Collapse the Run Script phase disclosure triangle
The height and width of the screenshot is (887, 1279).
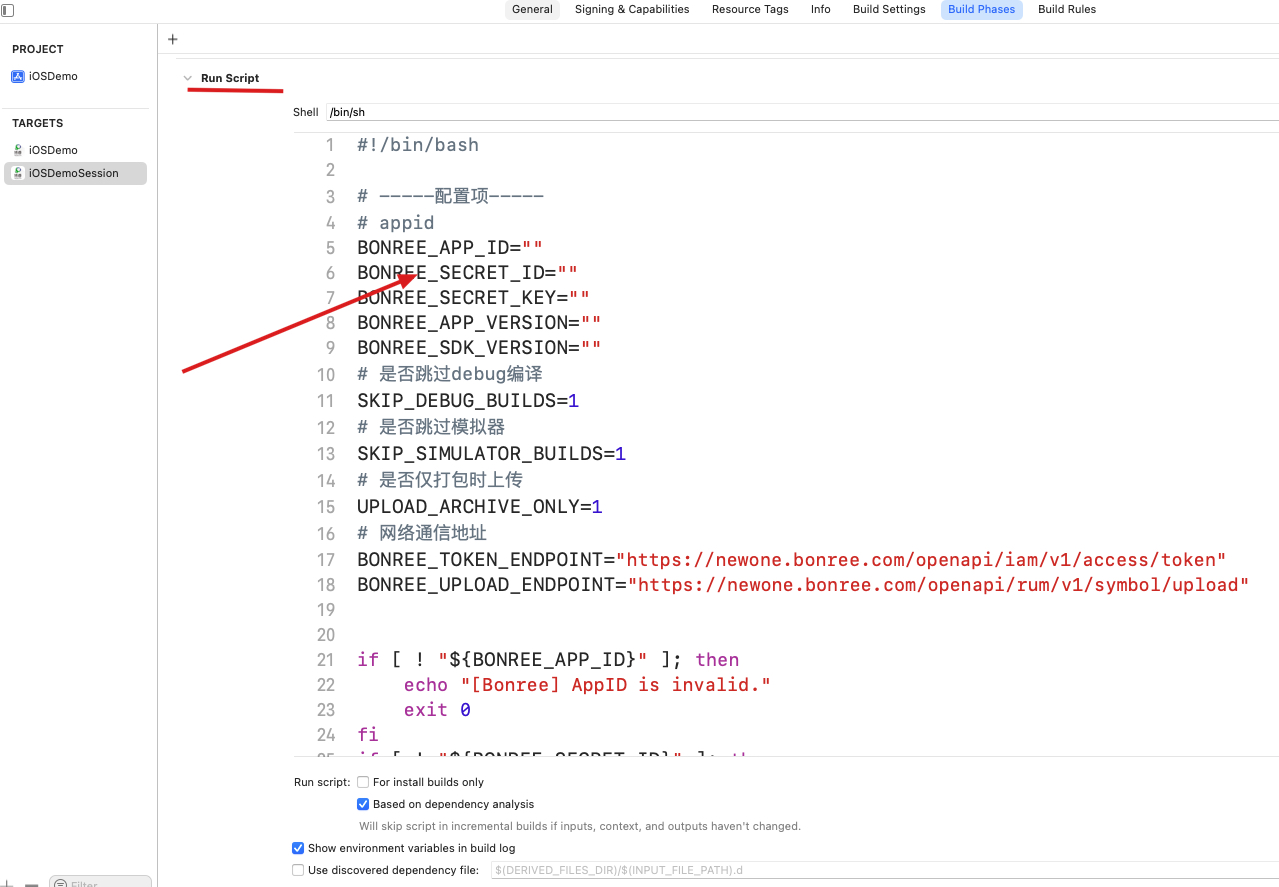(x=188, y=77)
